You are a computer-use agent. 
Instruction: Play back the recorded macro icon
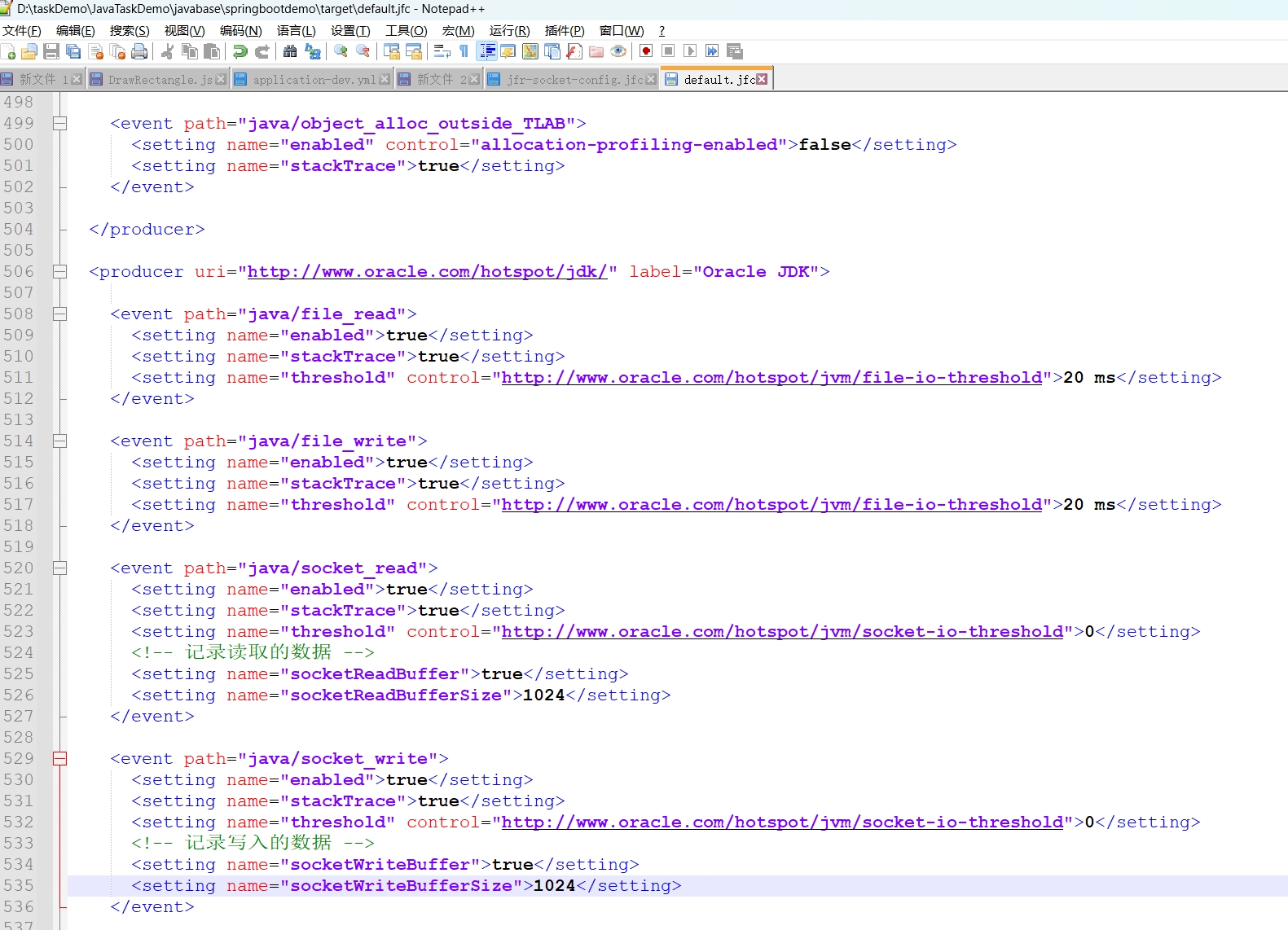pyautogui.click(x=690, y=51)
